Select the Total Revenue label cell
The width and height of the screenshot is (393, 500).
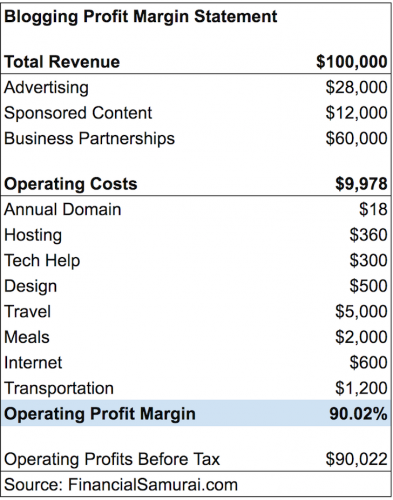[x=62, y=62]
